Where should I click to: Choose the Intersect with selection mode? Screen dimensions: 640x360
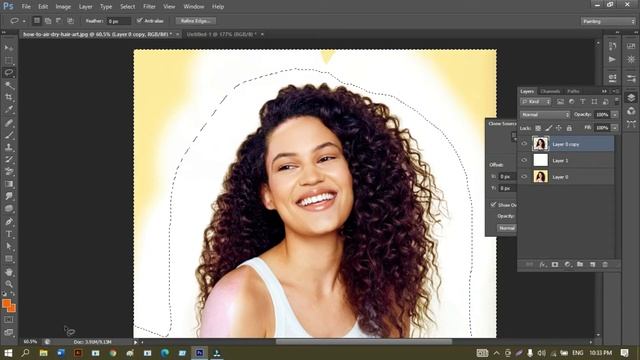click(70, 20)
